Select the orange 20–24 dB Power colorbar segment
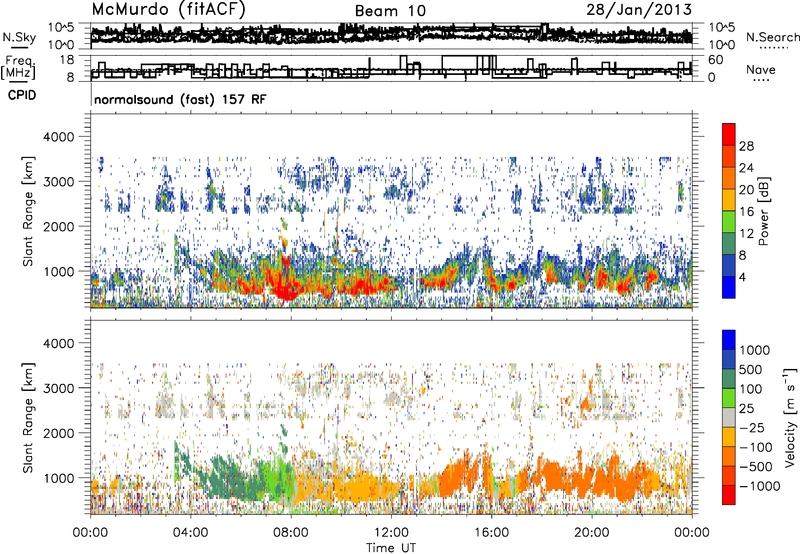This screenshot has height=554, width=800. coord(729,178)
